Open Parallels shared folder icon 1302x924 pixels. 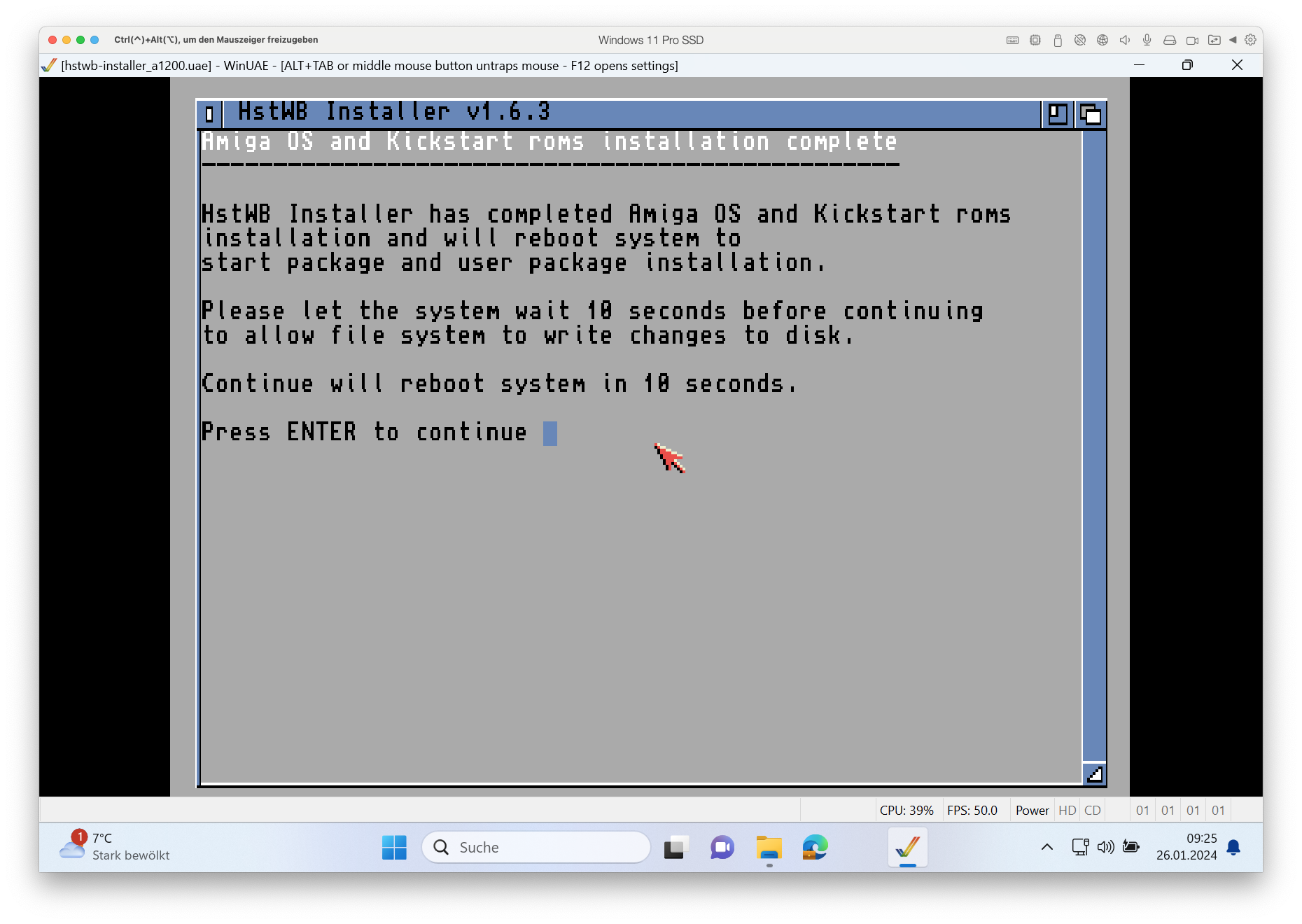pyautogui.click(x=1214, y=41)
